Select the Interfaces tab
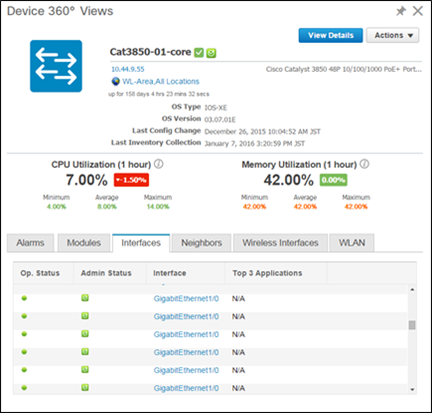The width and height of the screenshot is (439, 419). point(141,243)
